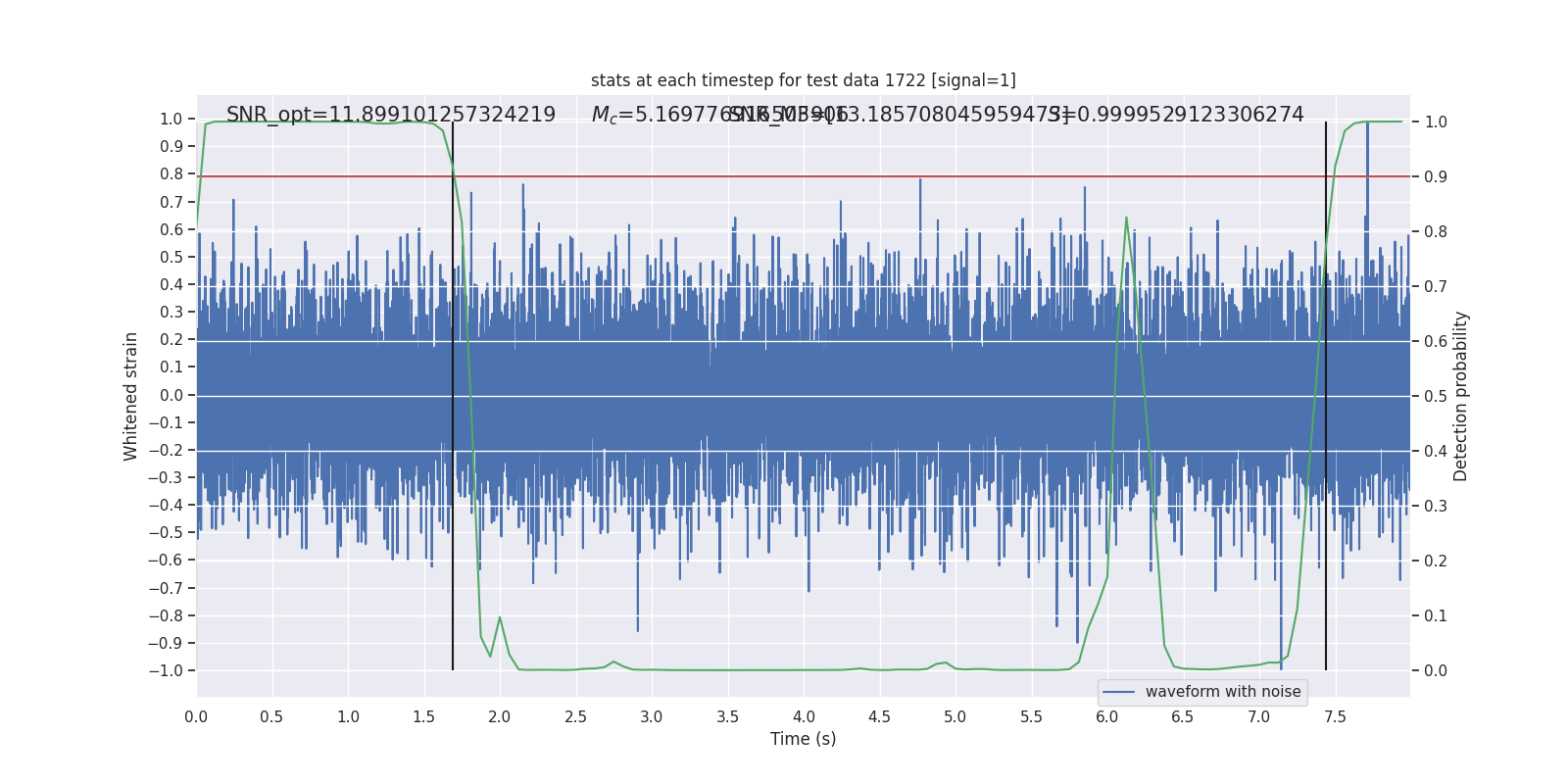The image size is (1568, 784).
Task: Click the first black vertical marker line near 1.7 s
Action: coord(453,396)
